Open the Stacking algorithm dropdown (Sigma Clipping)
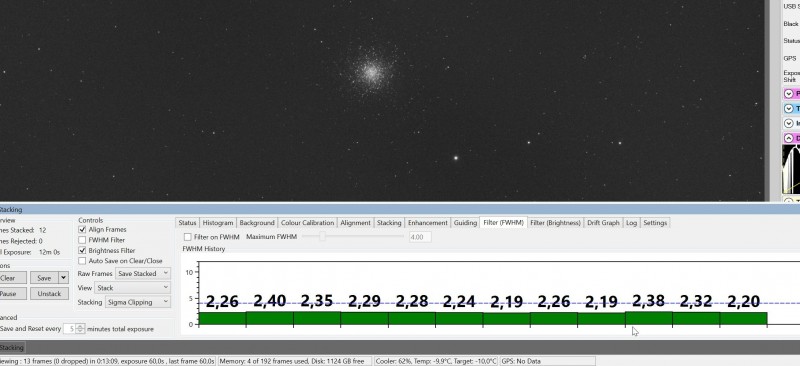 coord(138,302)
